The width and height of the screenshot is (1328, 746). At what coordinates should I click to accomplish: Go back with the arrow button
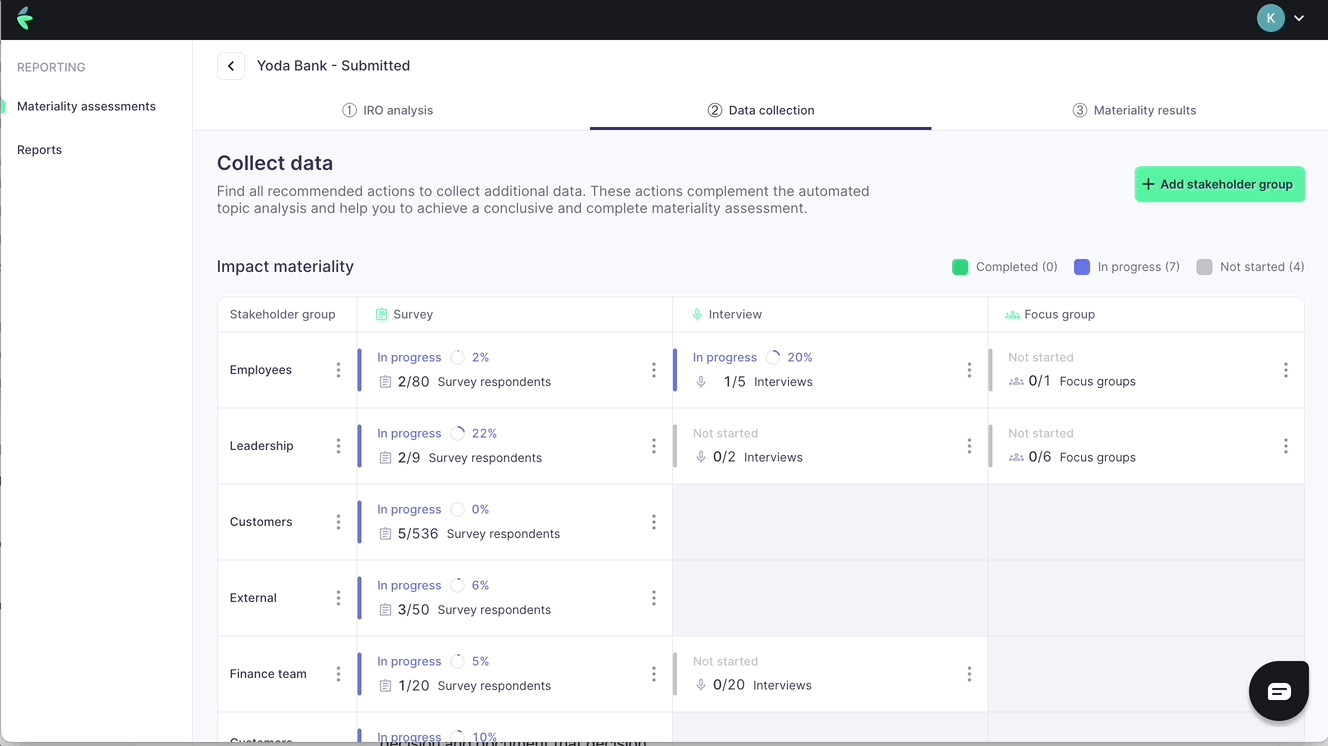click(231, 66)
